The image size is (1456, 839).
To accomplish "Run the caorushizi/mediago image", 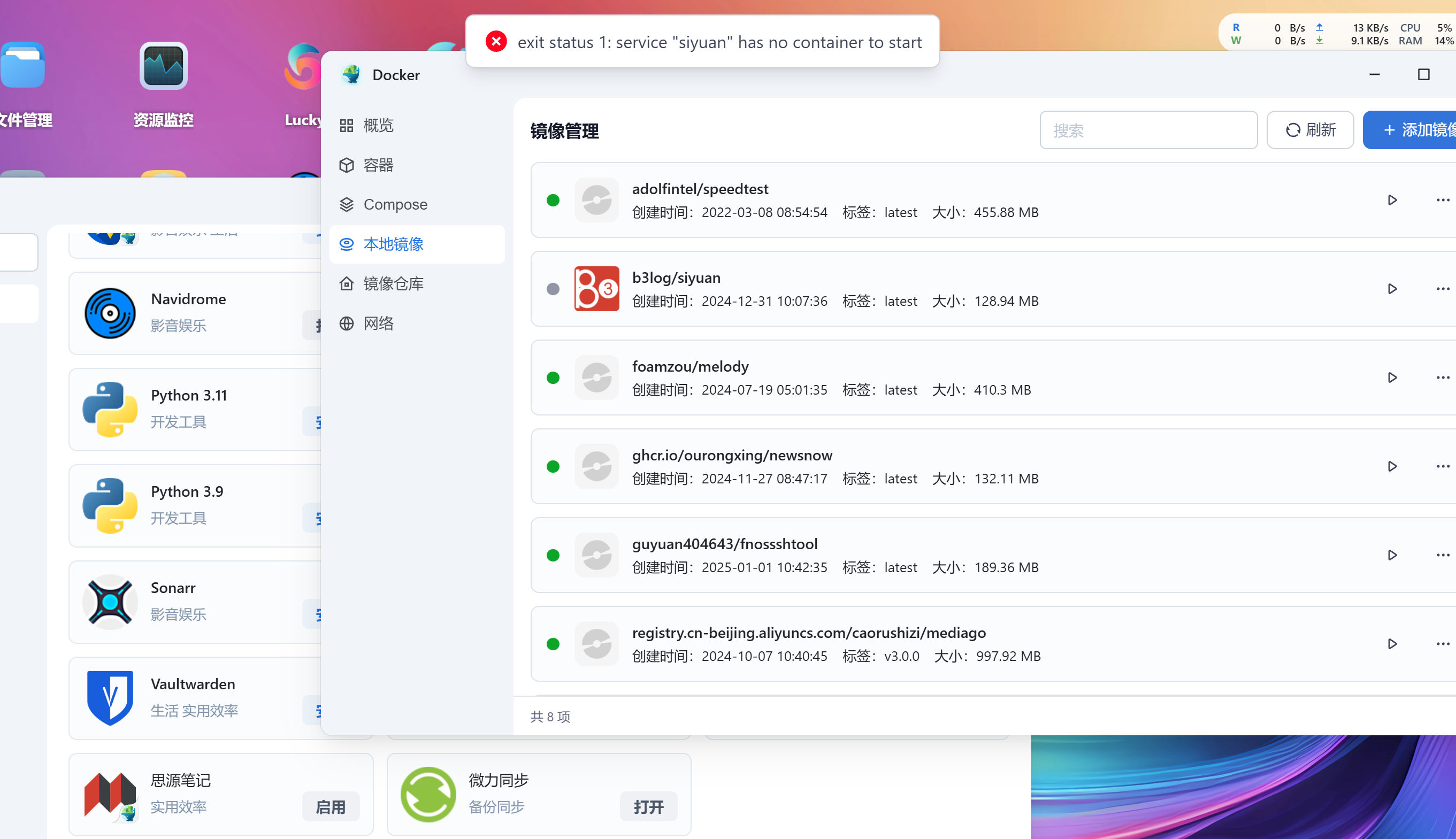I will click(x=1392, y=644).
